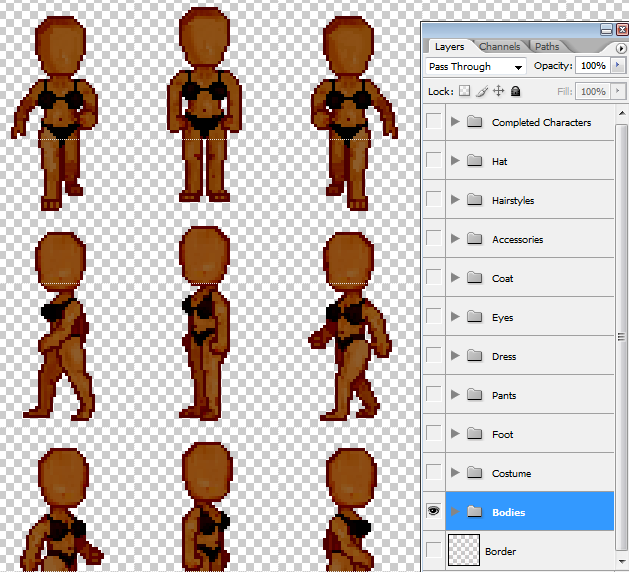Select the Pants layer group

pyautogui.click(x=530, y=395)
